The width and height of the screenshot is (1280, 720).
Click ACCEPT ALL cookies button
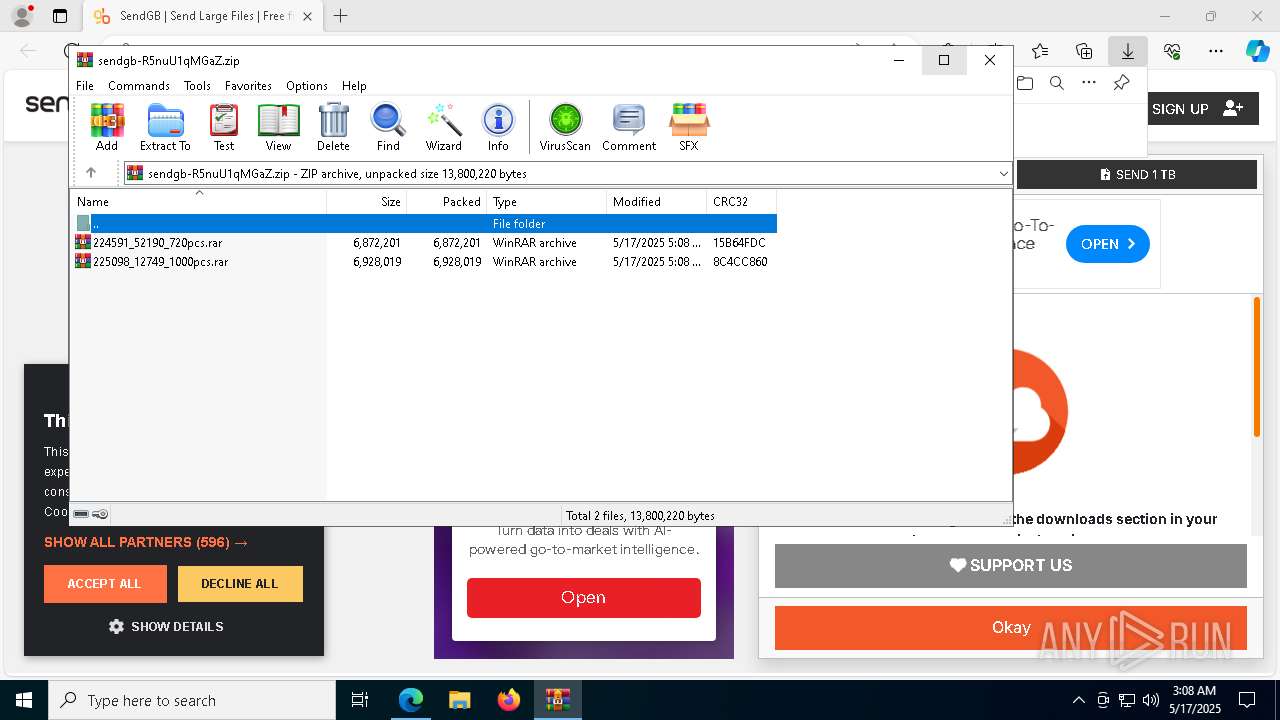coord(105,584)
